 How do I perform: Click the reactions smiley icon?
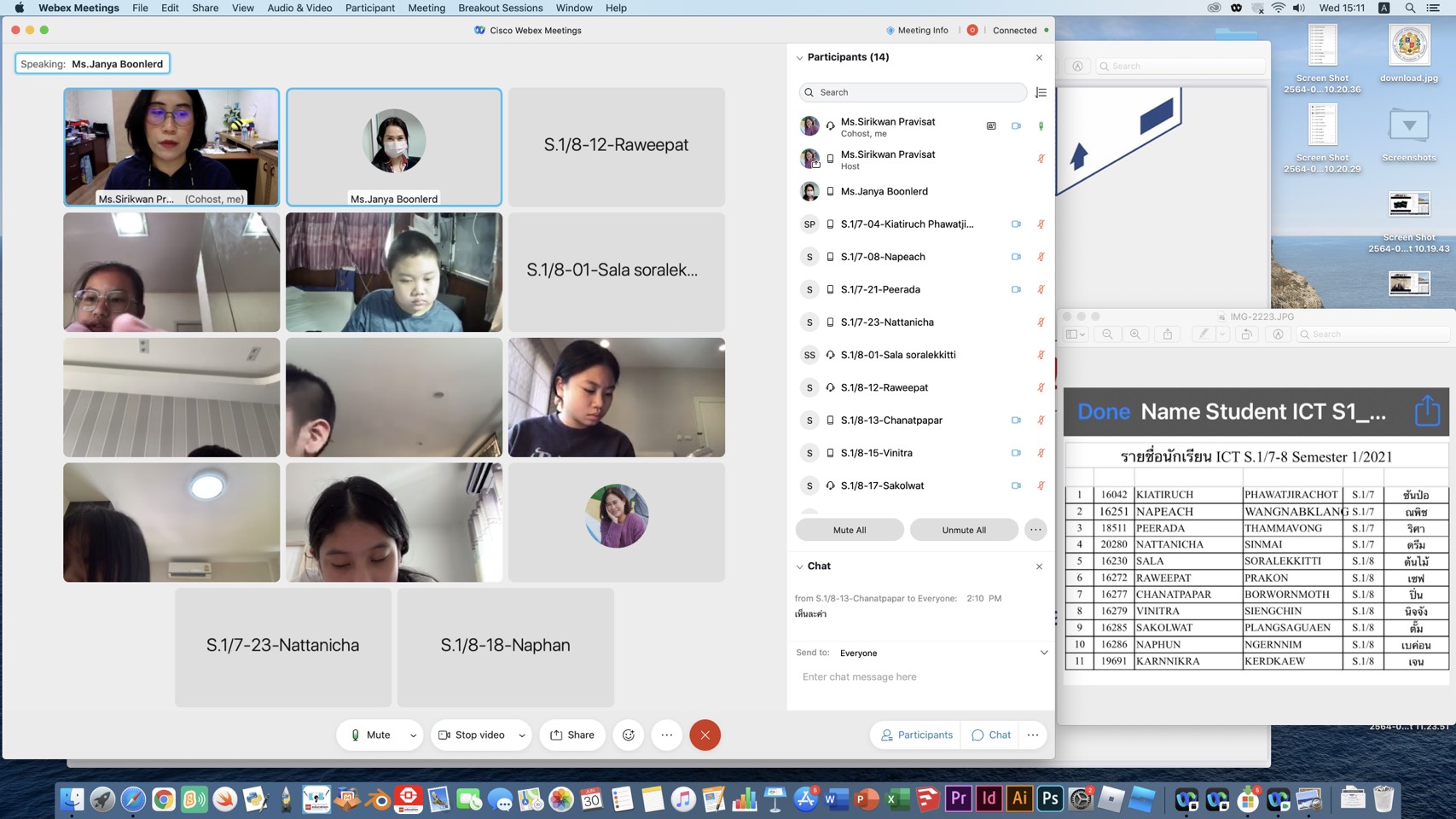point(629,735)
